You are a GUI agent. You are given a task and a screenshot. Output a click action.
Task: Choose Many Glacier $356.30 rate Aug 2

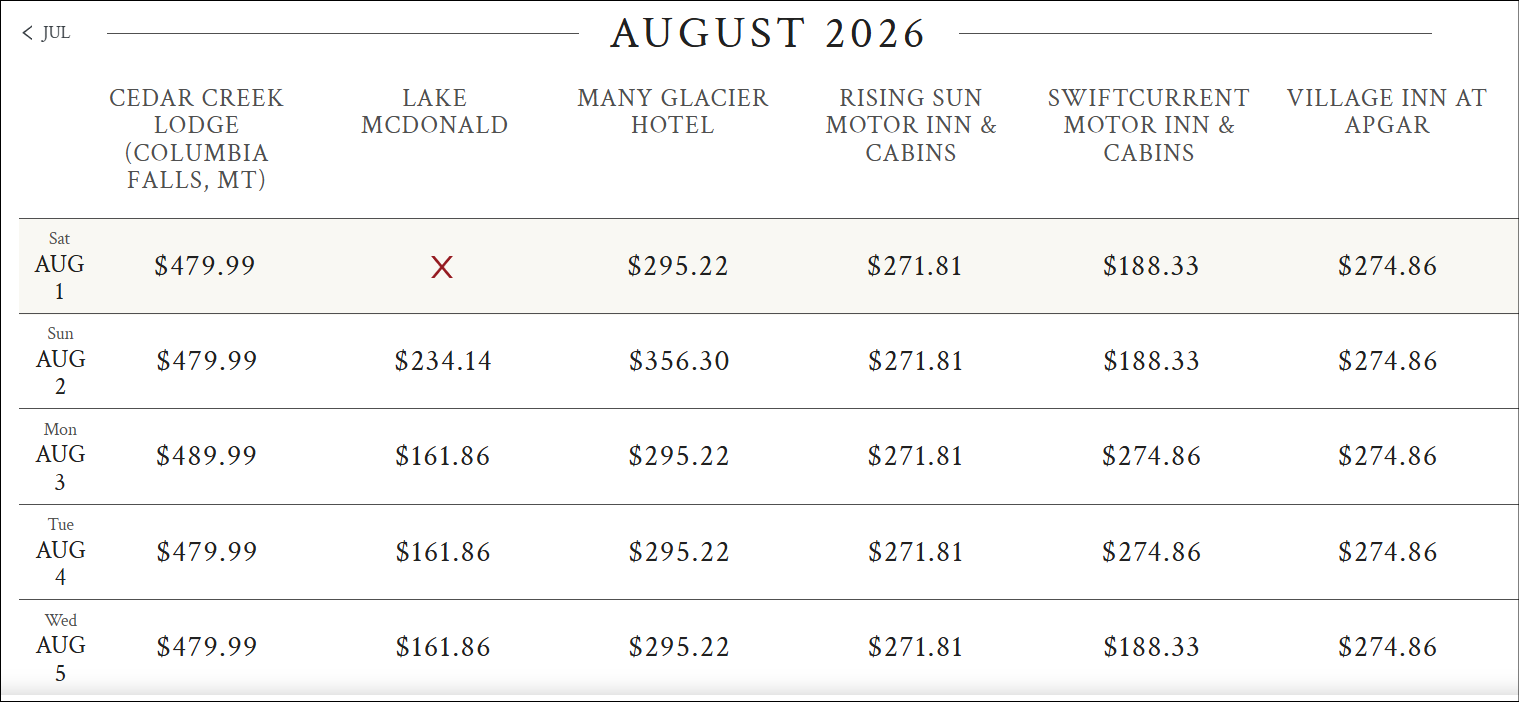(x=679, y=361)
